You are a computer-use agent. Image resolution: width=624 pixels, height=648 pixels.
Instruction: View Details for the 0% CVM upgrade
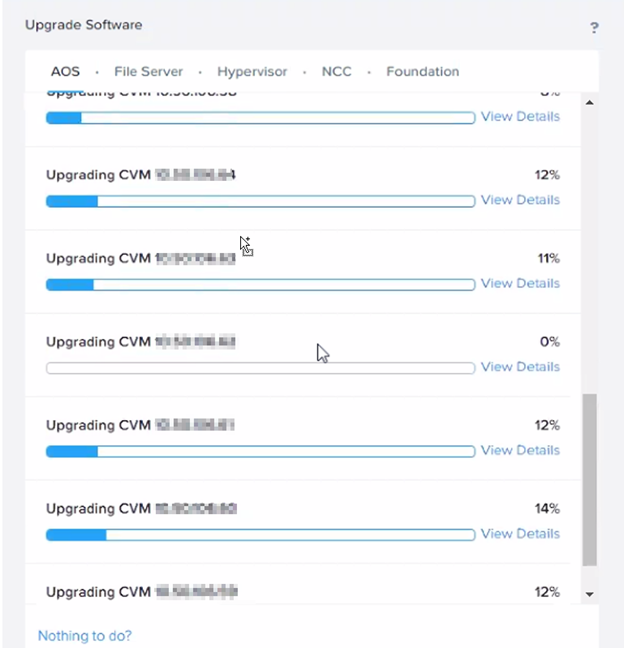click(x=520, y=367)
